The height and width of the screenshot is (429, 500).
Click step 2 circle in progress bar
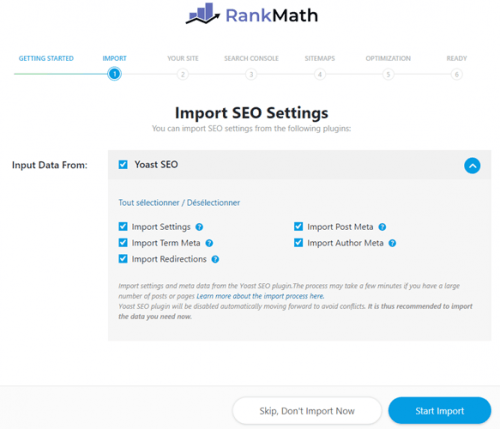tap(183, 74)
